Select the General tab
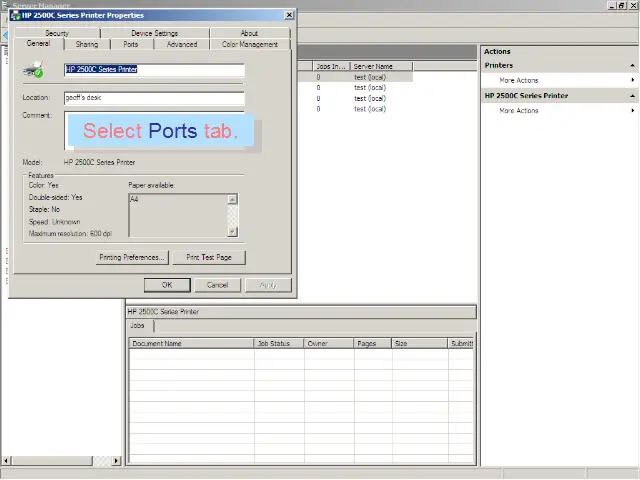The width and height of the screenshot is (640, 480). point(38,43)
